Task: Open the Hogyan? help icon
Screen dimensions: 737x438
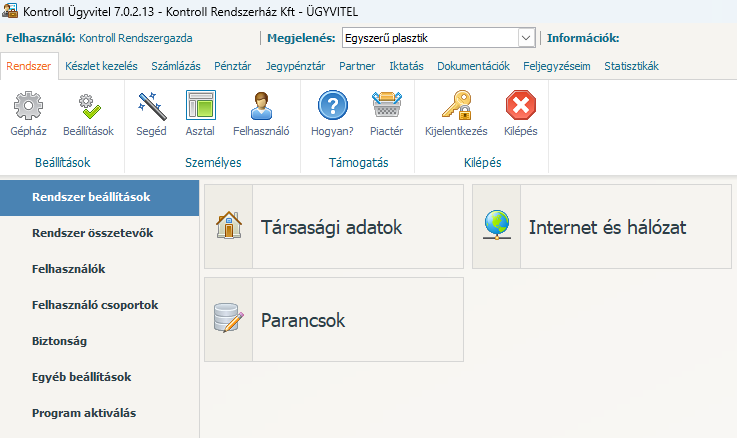Action: (x=332, y=107)
